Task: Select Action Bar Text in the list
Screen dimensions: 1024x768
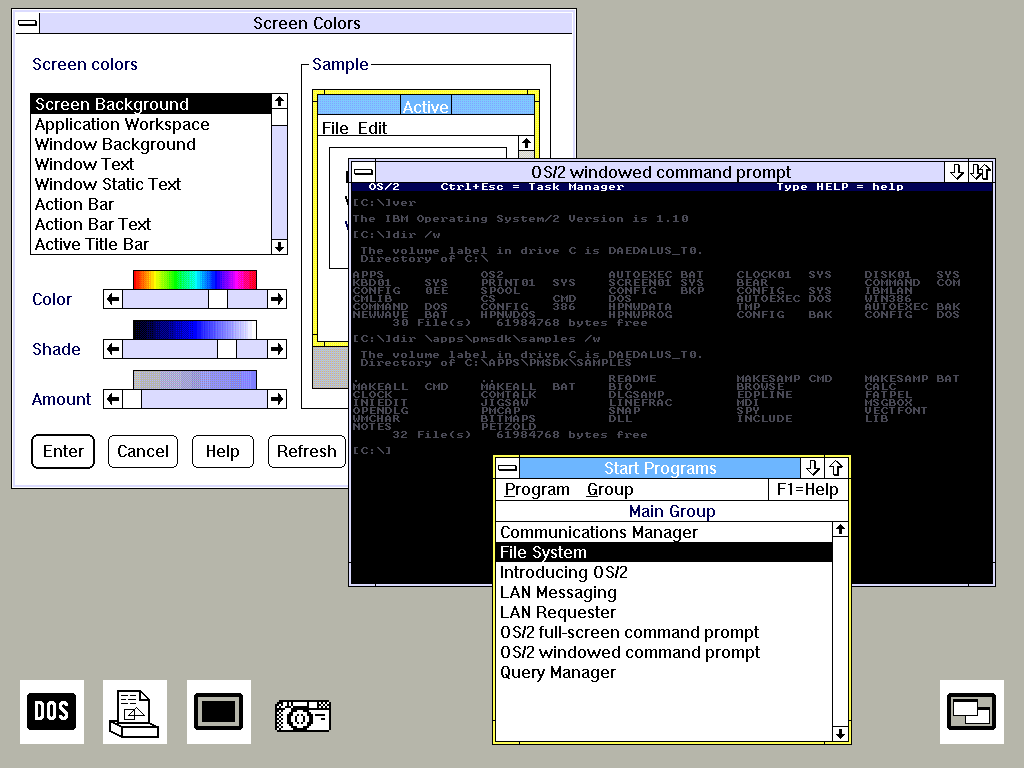Action: coord(151,224)
